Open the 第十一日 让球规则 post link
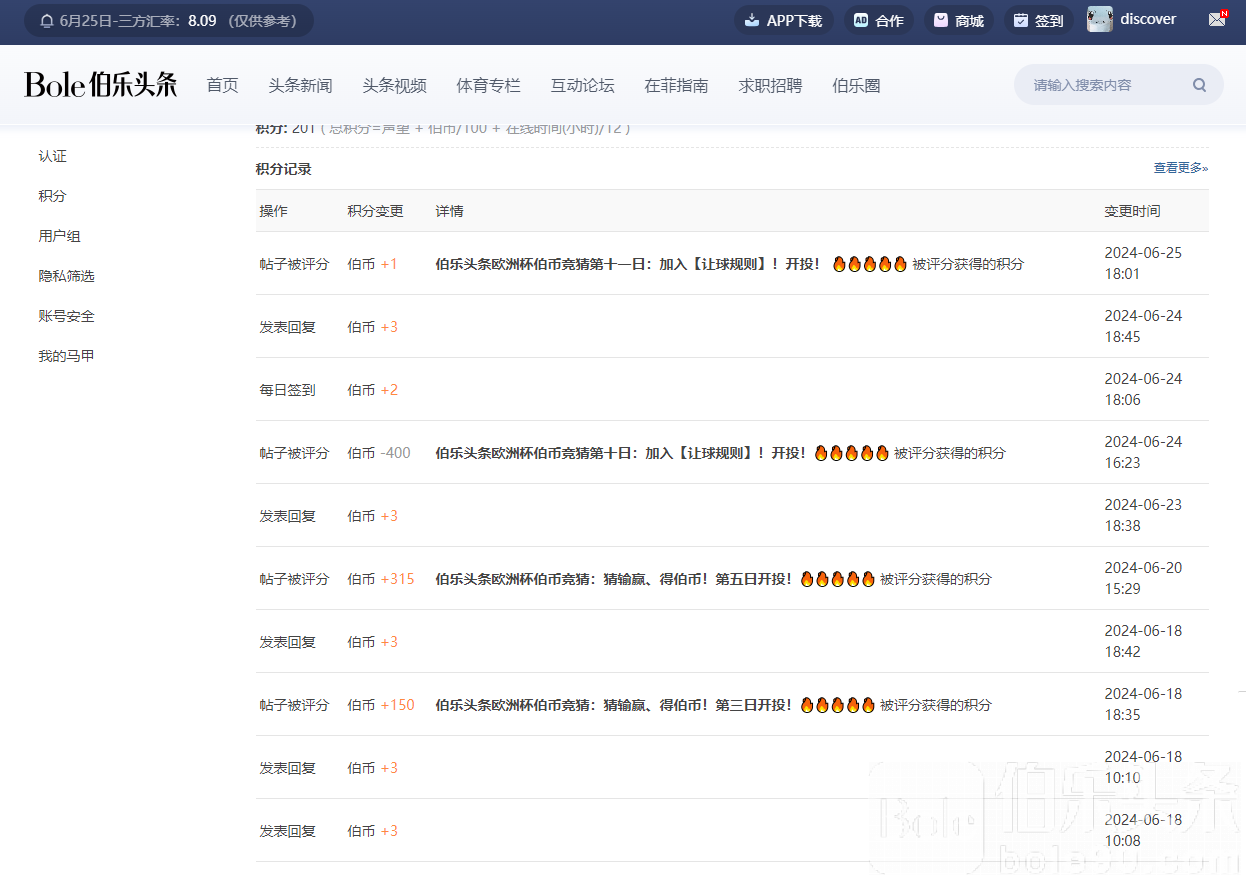 tap(627, 264)
